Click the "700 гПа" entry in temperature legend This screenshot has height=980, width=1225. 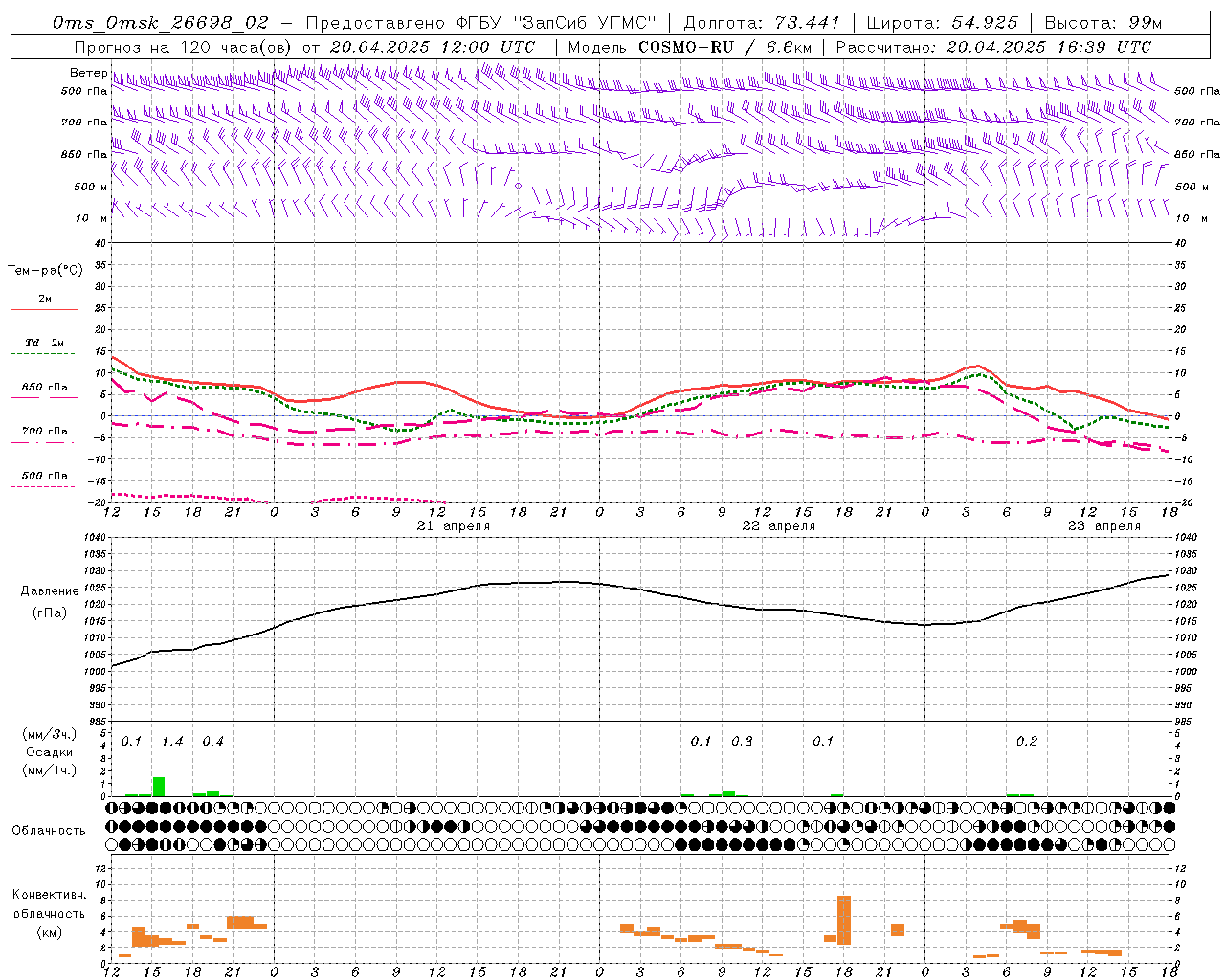[x=44, y=432]
